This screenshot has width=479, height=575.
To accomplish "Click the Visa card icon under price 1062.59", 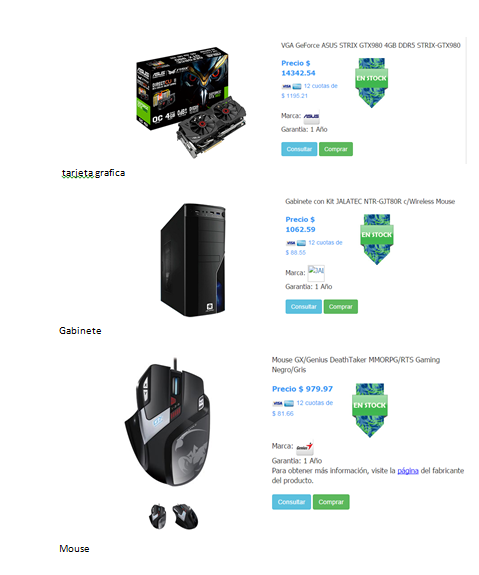I will 290,243.
